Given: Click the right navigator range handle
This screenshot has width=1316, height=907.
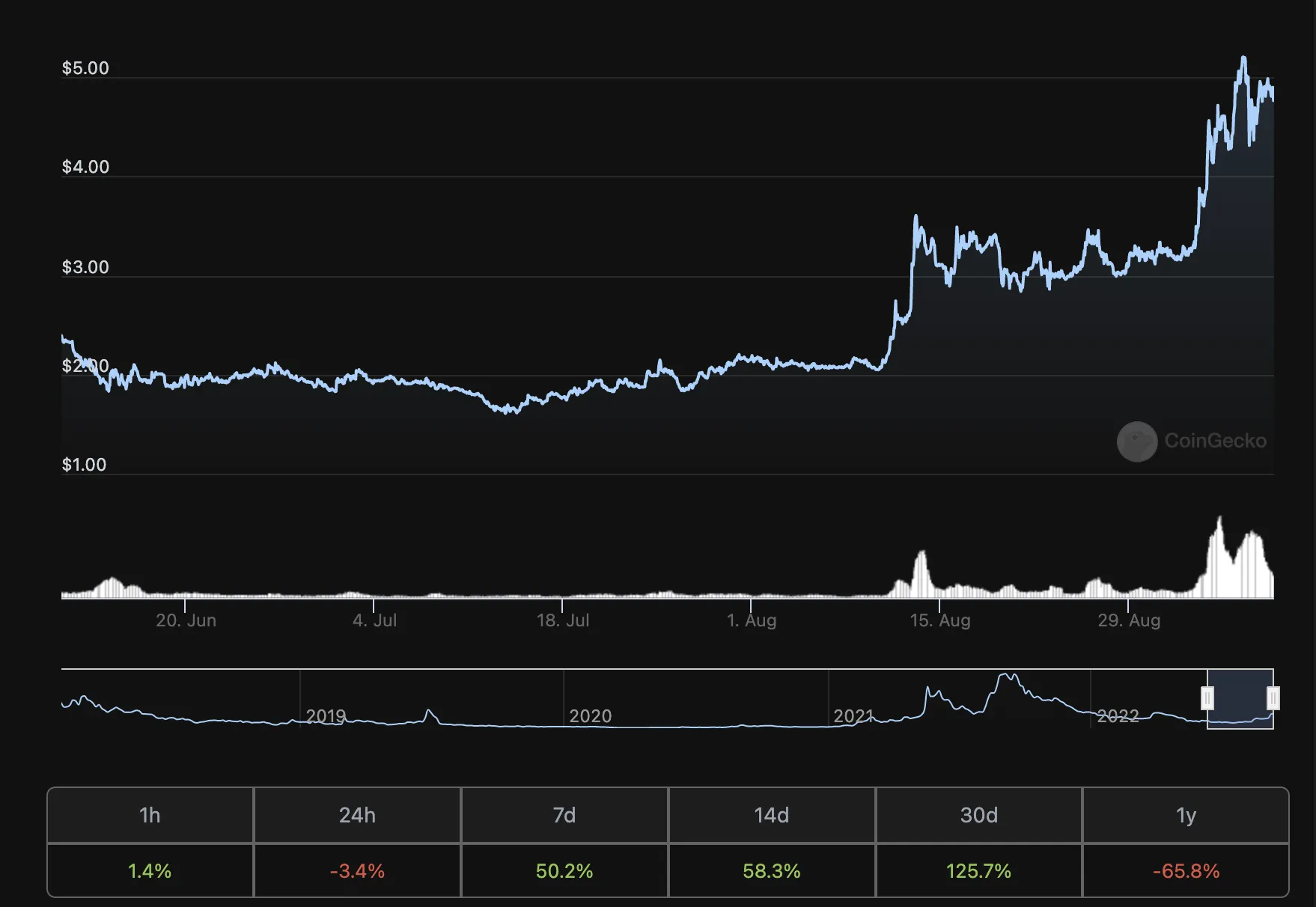Looking at the screenshot, I should click(x=1273, y=698).
